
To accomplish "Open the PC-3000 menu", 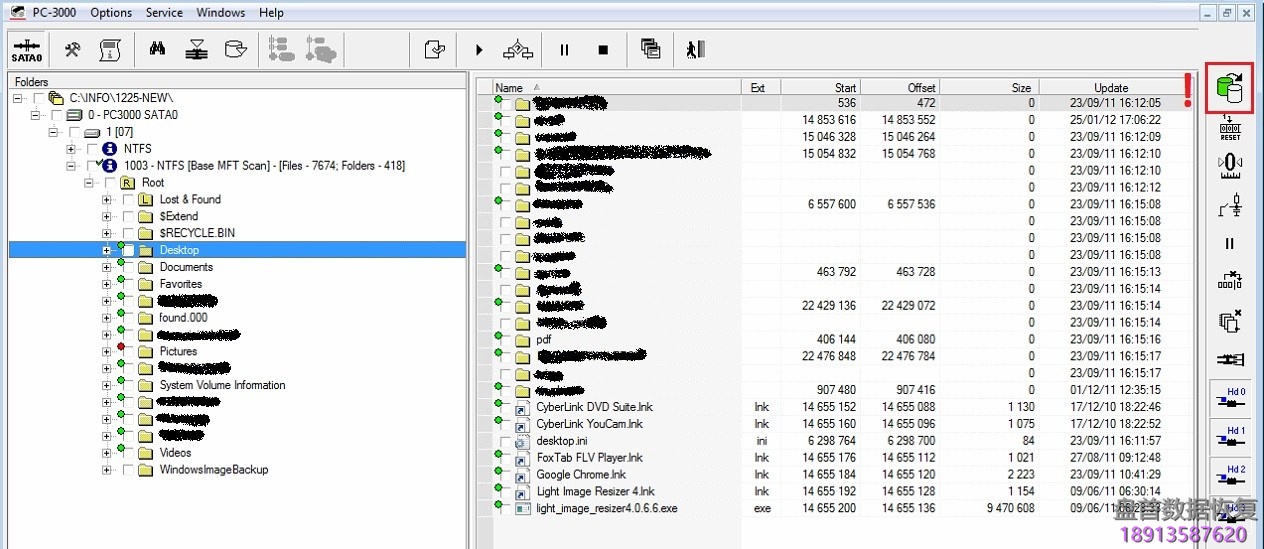I will coord(54,13).
